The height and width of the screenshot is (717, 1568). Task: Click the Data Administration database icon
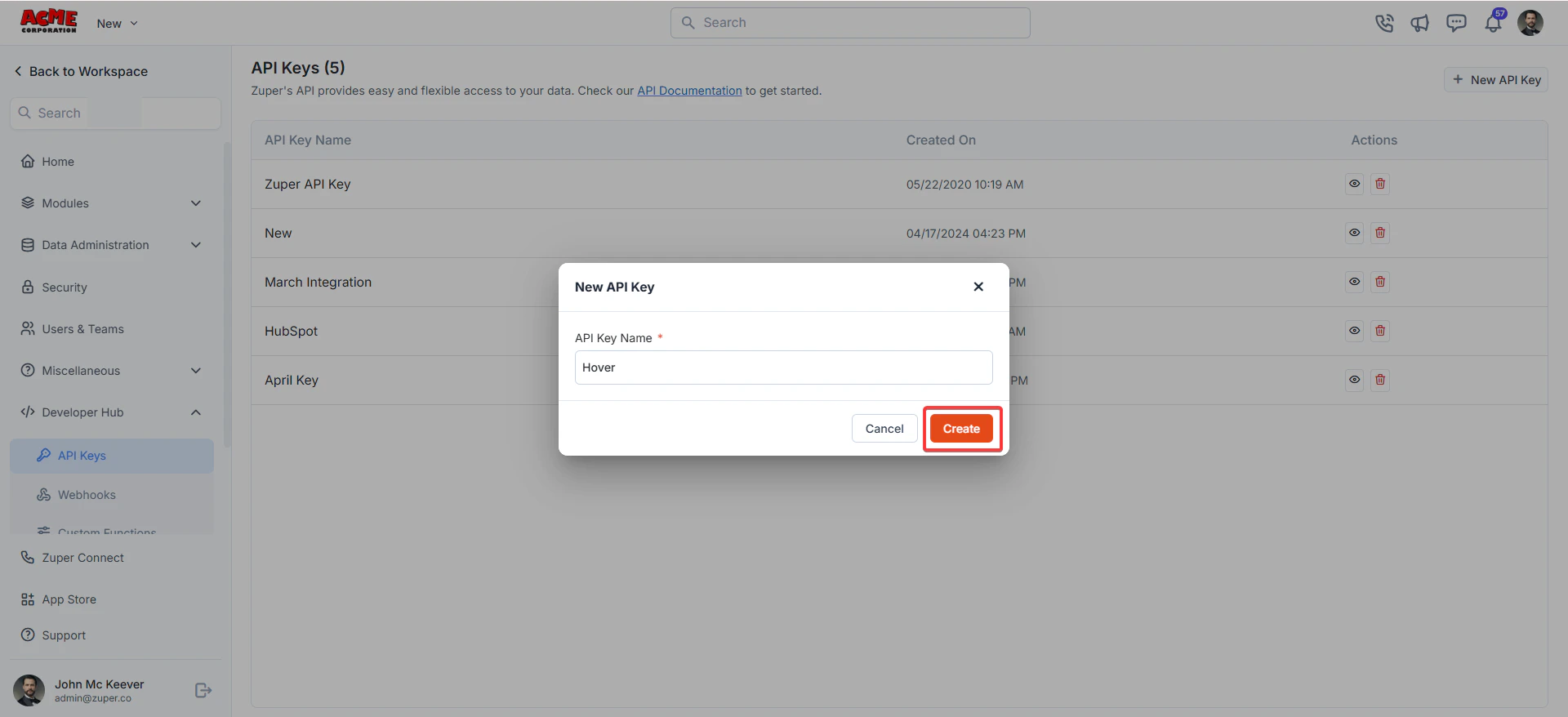(x=28, y=245)
